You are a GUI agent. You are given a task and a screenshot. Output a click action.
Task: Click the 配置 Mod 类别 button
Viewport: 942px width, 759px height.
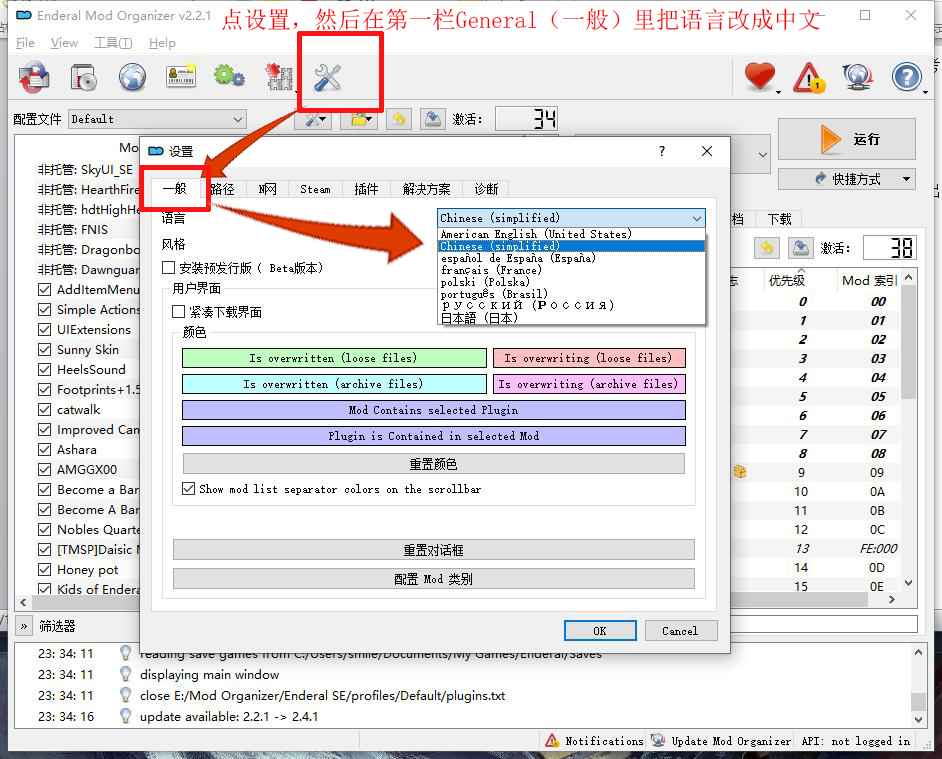433,579
